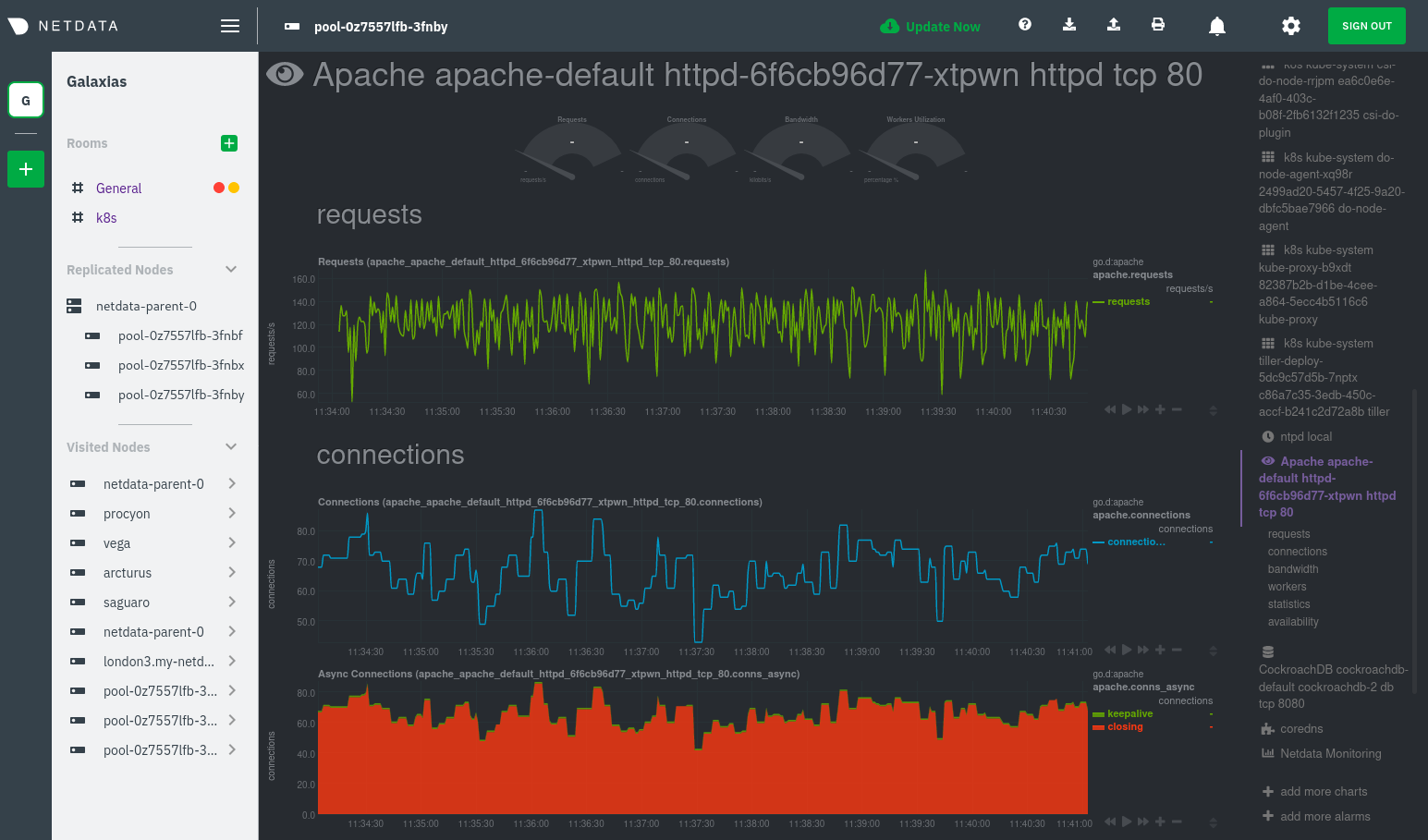Jump to requests submenu item
The image size is (1428, 840).
pyautogui.click(x=1288, y=534)
